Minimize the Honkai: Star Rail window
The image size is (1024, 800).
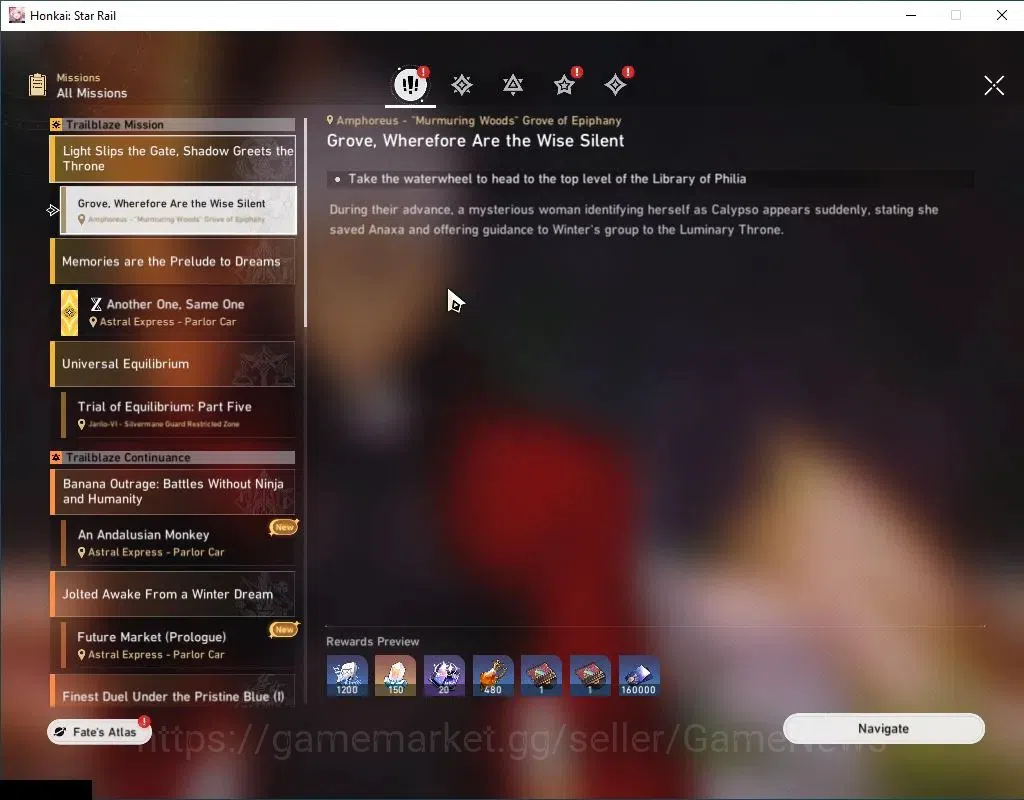point(911,15)
